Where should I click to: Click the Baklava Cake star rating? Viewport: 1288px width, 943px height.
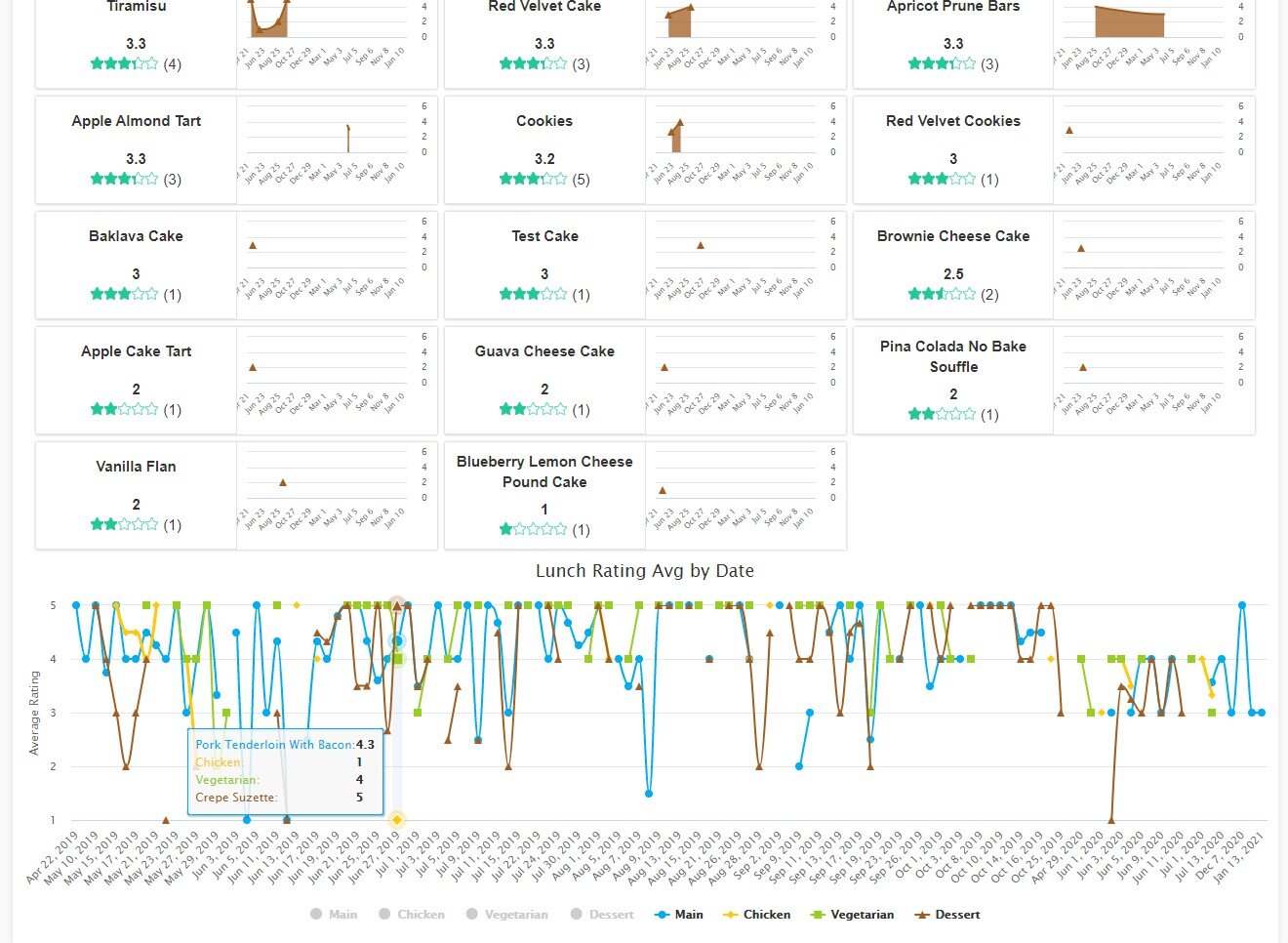pos(124,294)
